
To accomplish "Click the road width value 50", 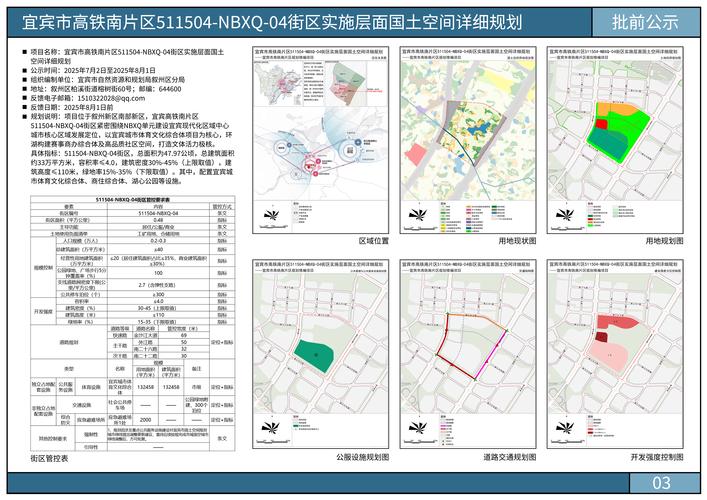I will (x=184, y=342).
